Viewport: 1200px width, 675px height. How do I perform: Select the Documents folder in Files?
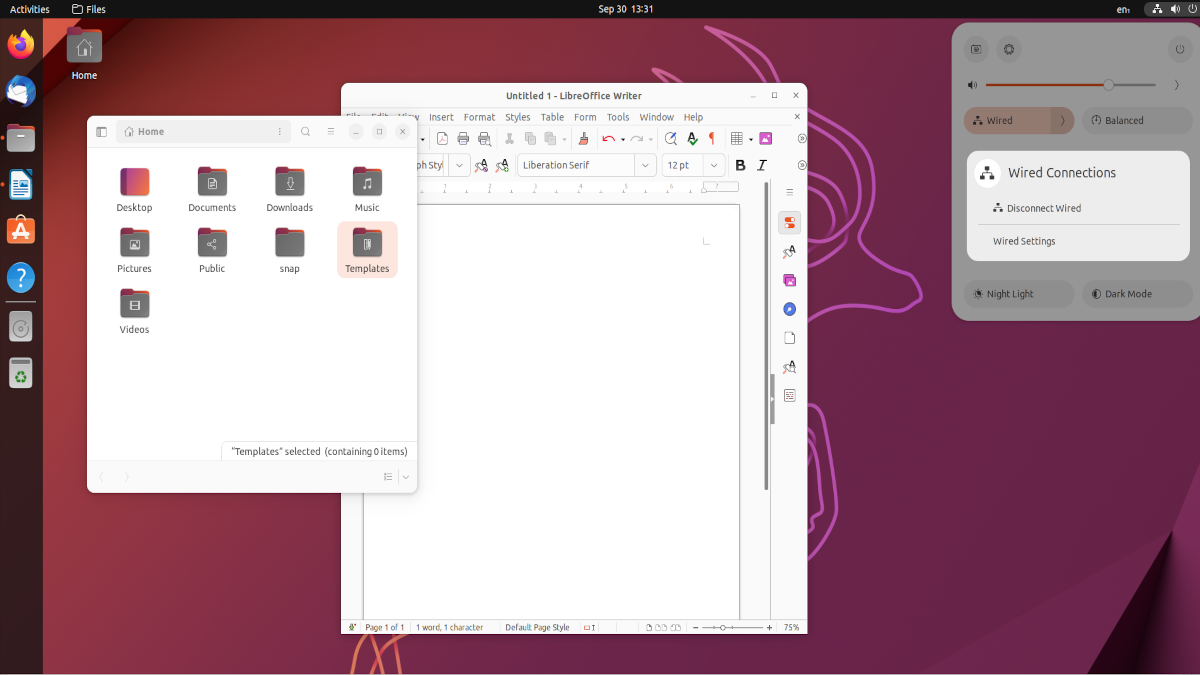point(212,190)
